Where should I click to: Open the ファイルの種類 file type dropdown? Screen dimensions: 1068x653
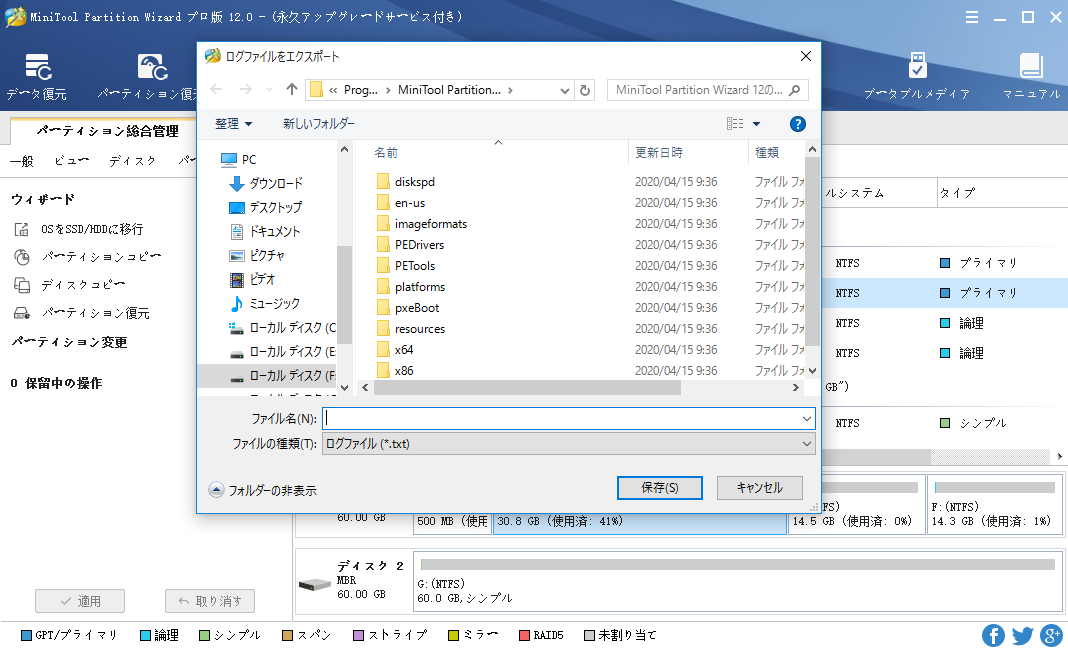tap(807, 442)
